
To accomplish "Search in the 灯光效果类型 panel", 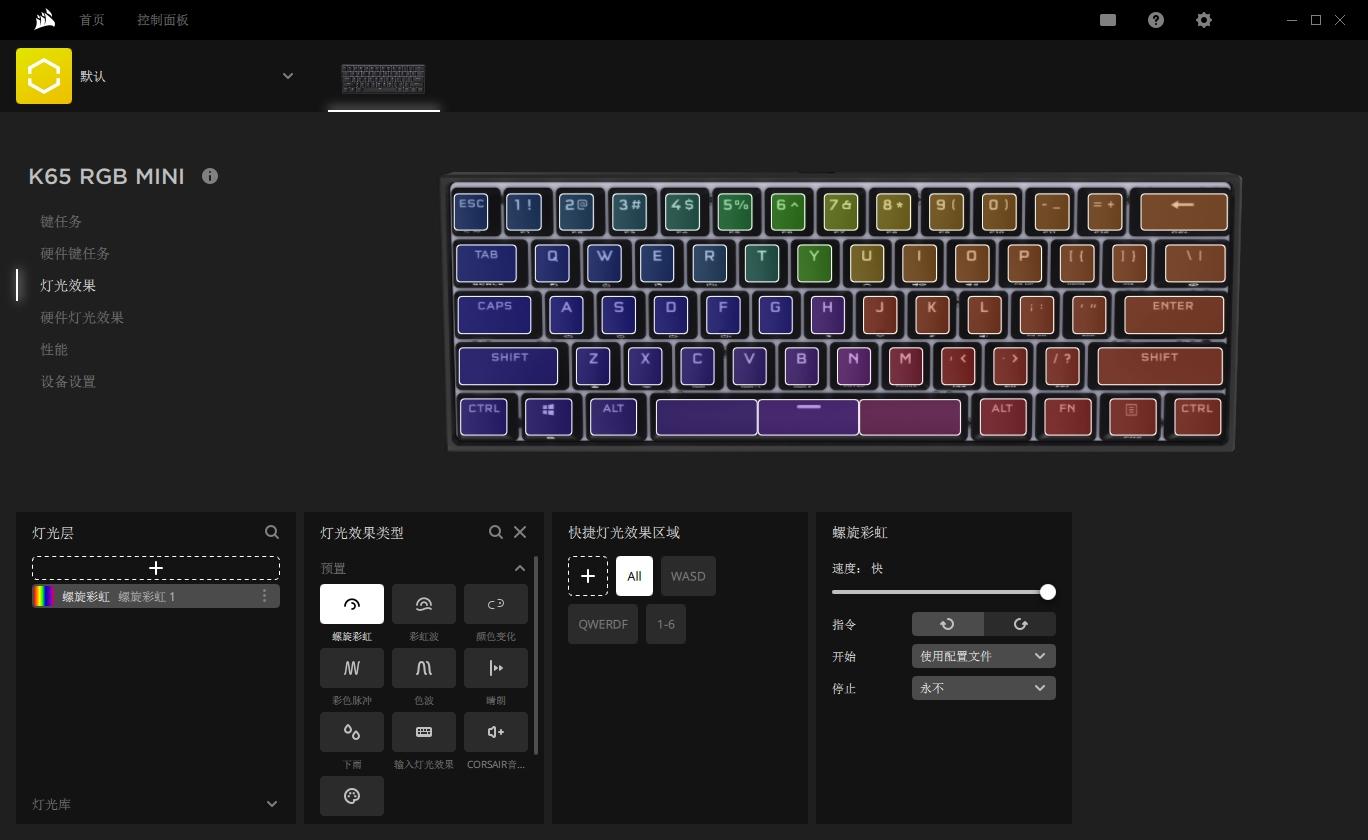I will (x=496, y=533).
